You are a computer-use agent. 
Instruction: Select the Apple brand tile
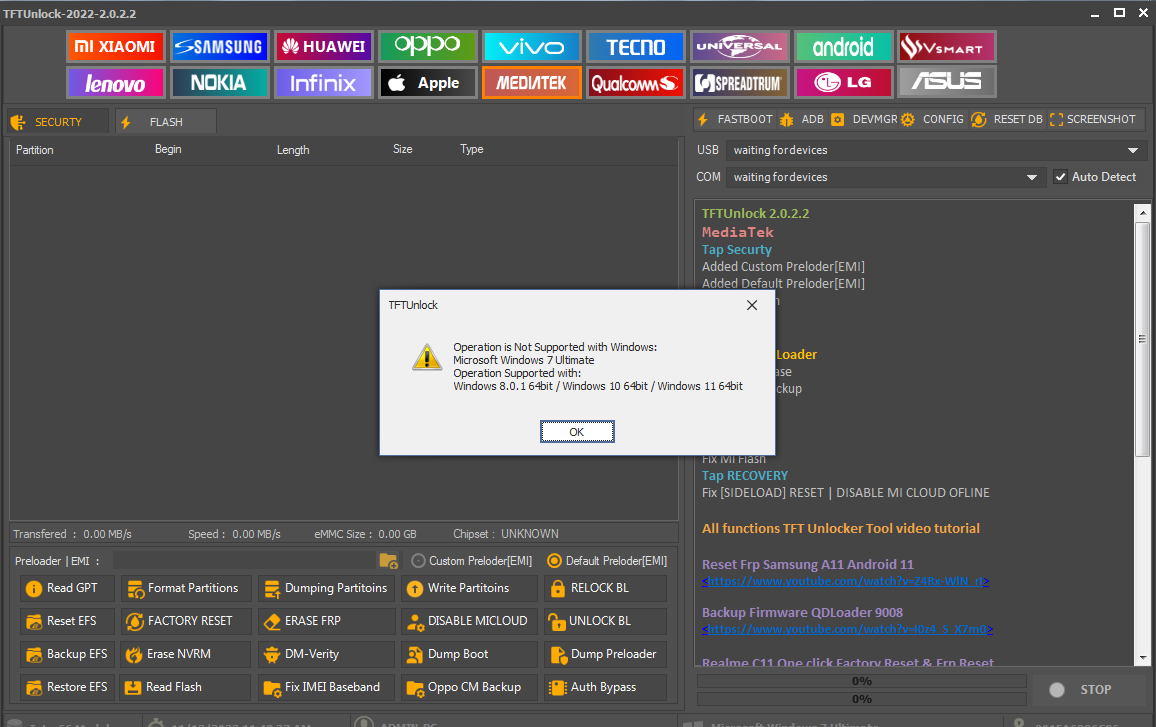428,83
